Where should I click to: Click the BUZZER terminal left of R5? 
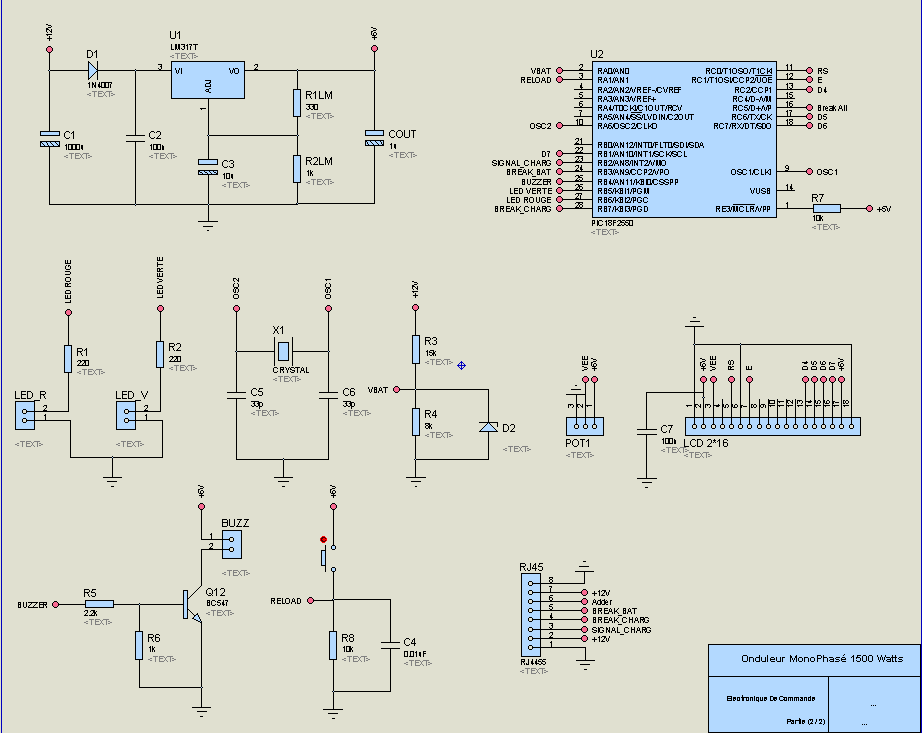tap(56, 604)
